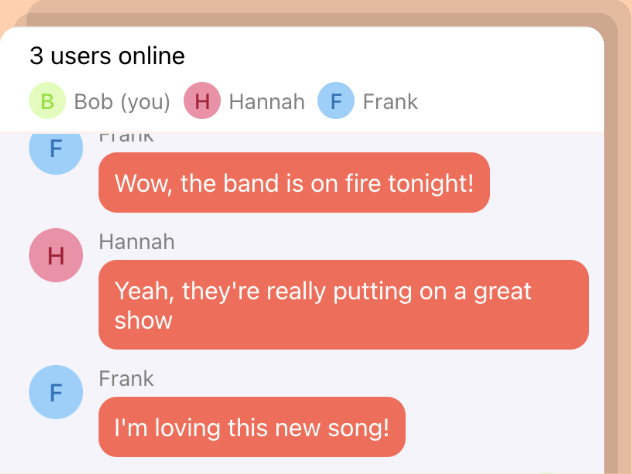Select the I'm loving this new song bubble

point(252,427)
